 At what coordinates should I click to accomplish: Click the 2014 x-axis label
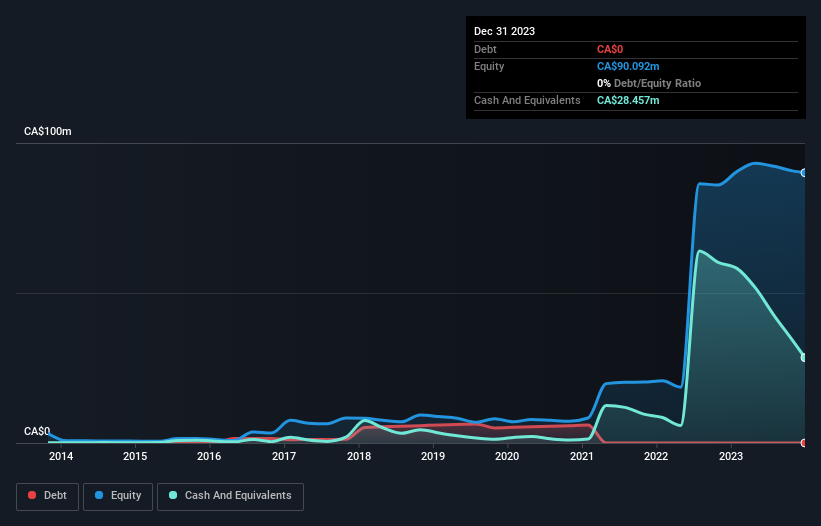click(x=61, y=456)
